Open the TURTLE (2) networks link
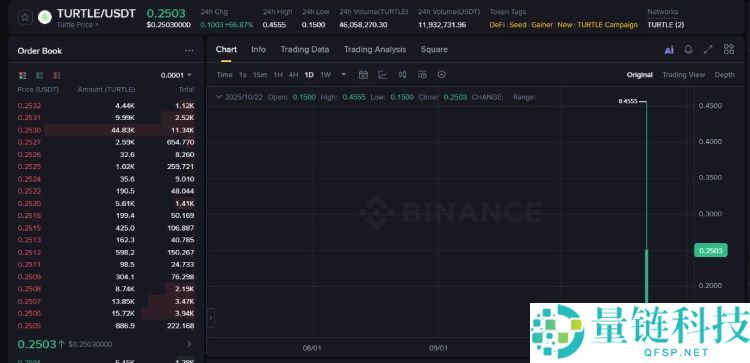The height and width of the screenshot is (363, 750). [x=665, y=24]
